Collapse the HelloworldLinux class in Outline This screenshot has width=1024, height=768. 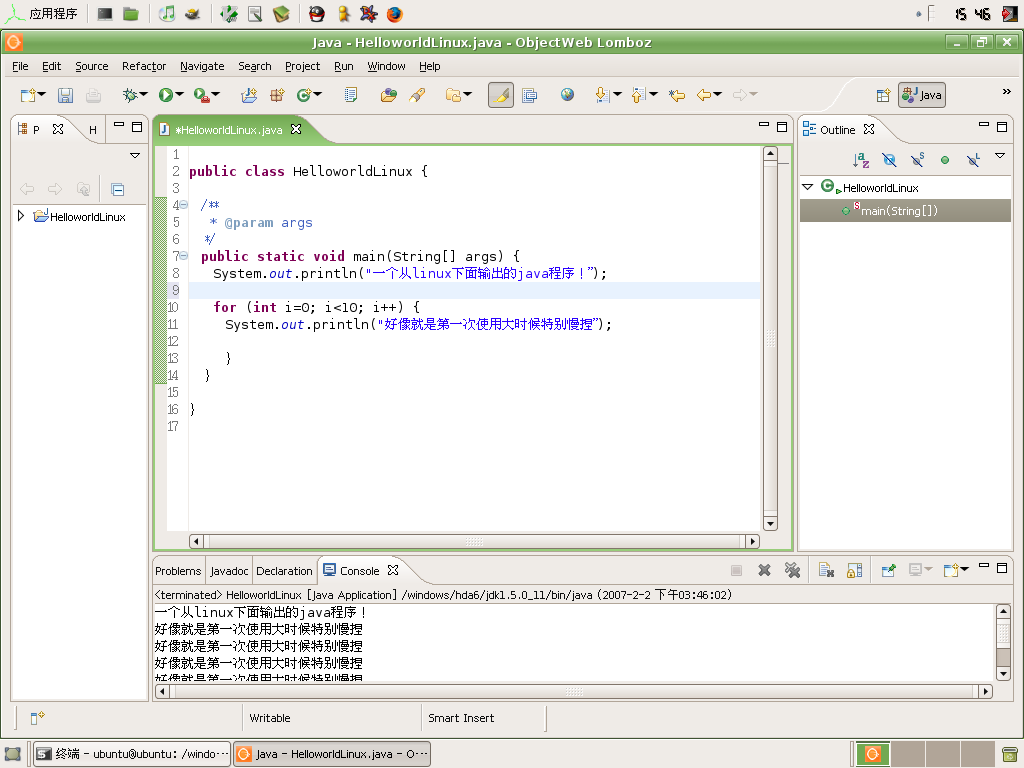tap(808, 187)
